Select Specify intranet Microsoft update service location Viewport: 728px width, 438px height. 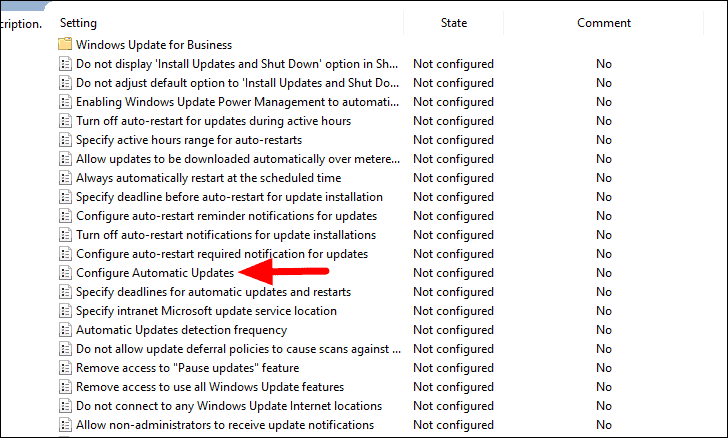click(206, 311)
